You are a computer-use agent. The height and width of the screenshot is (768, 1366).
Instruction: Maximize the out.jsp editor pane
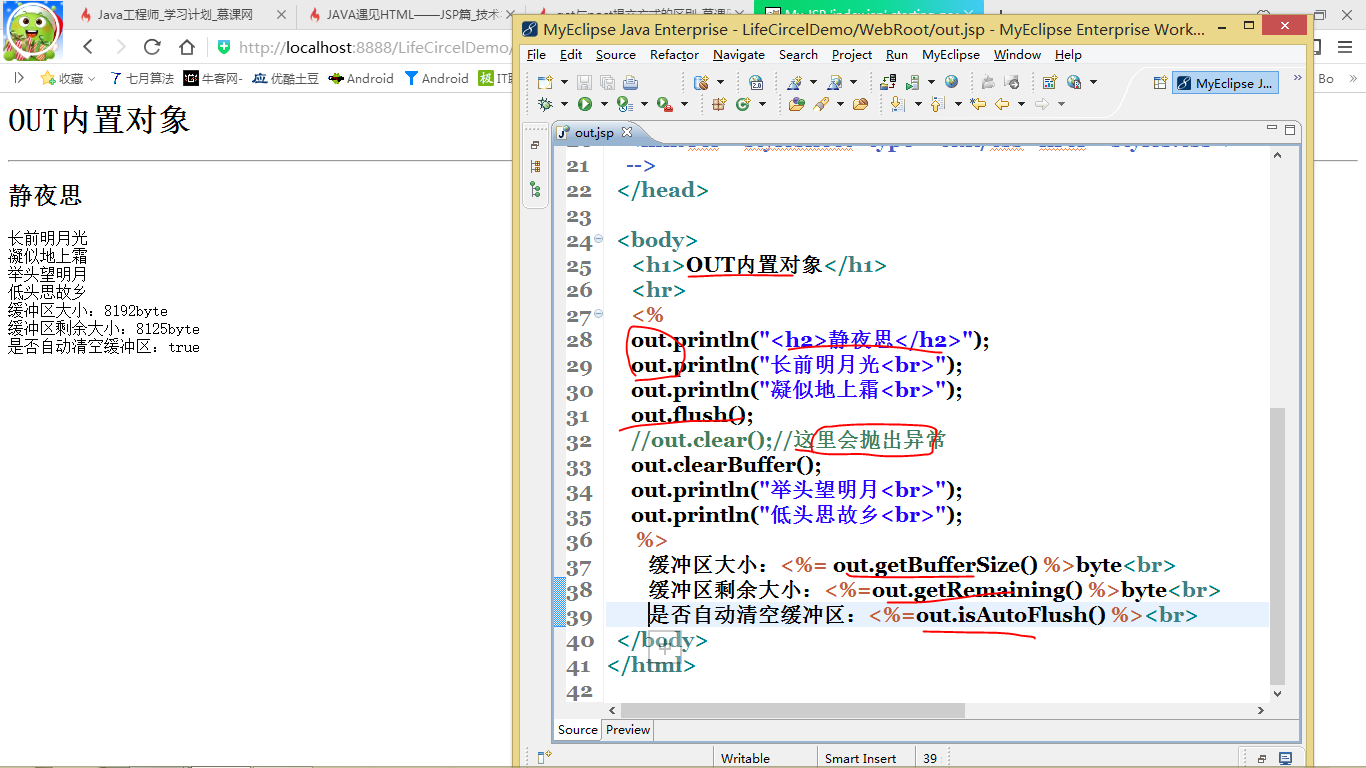[1290, 130]
